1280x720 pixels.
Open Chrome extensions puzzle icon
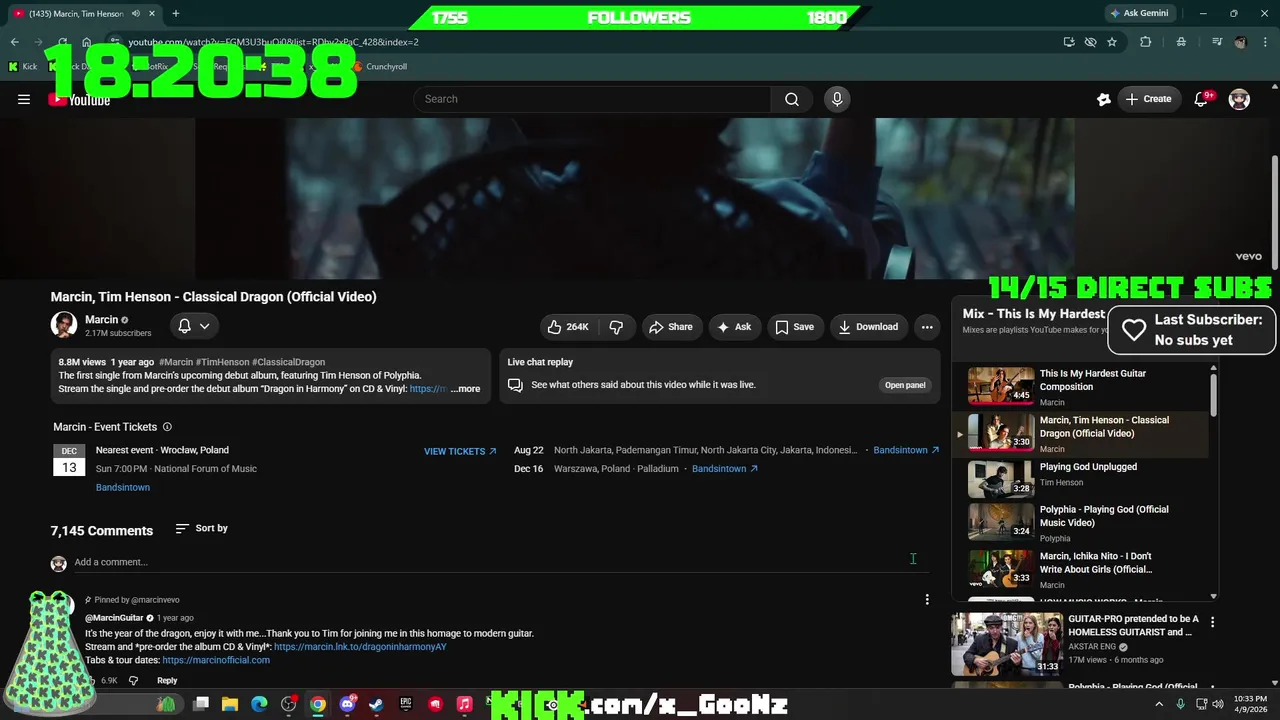click(1146, 42)
